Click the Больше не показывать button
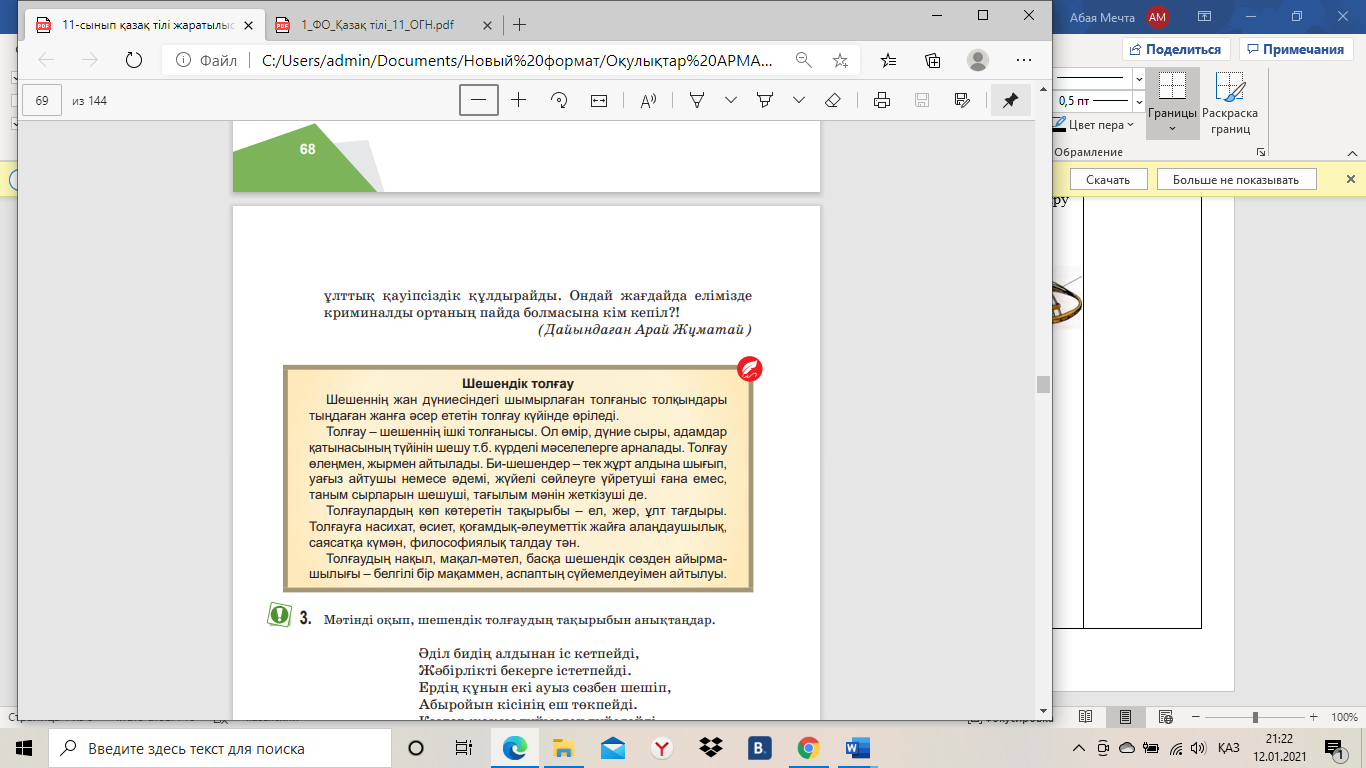Image resolution: width=1366 pixels, height=768 pixels. [x=1236, y=179]
